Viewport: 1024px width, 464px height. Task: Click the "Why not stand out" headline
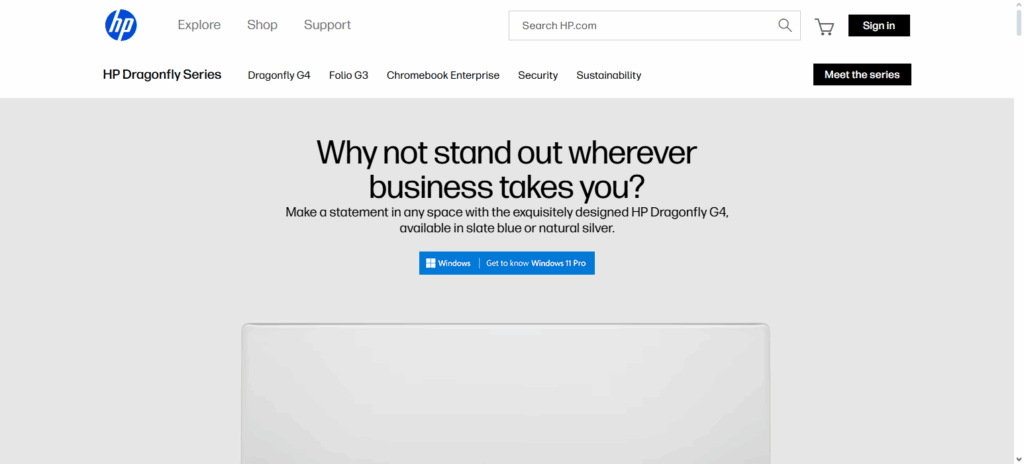click(507, 170)
